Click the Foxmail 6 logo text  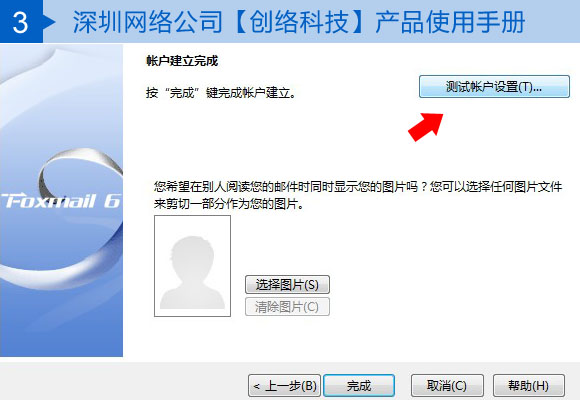(61, 201)
